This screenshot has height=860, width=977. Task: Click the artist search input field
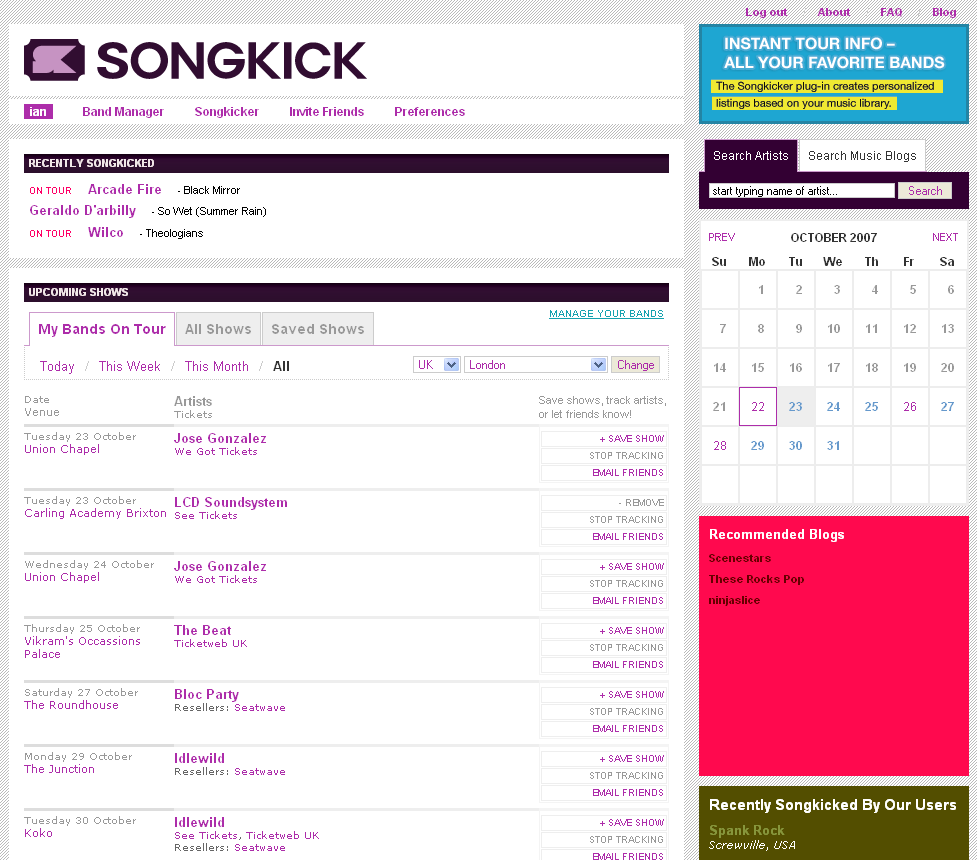click(801, 191)
